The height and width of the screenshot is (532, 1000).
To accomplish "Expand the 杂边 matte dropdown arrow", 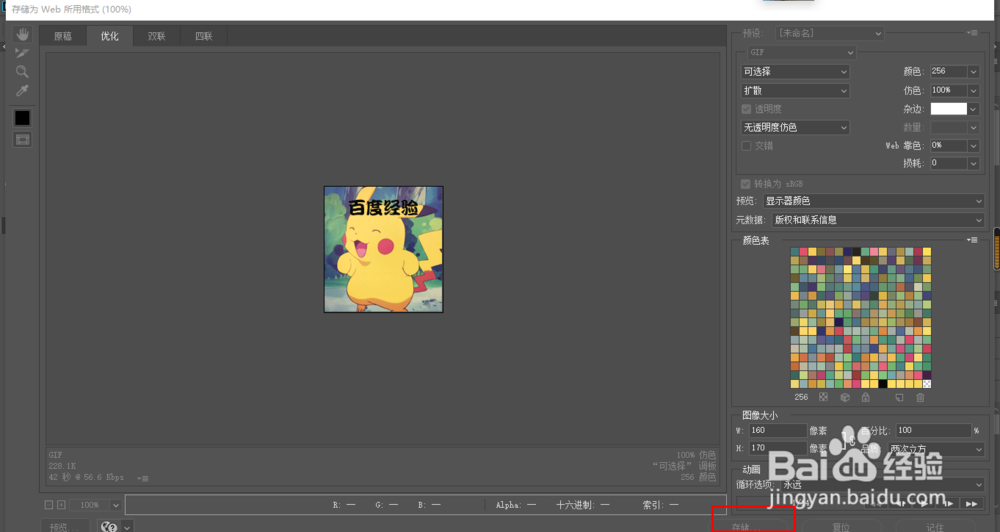I will 973,109.
